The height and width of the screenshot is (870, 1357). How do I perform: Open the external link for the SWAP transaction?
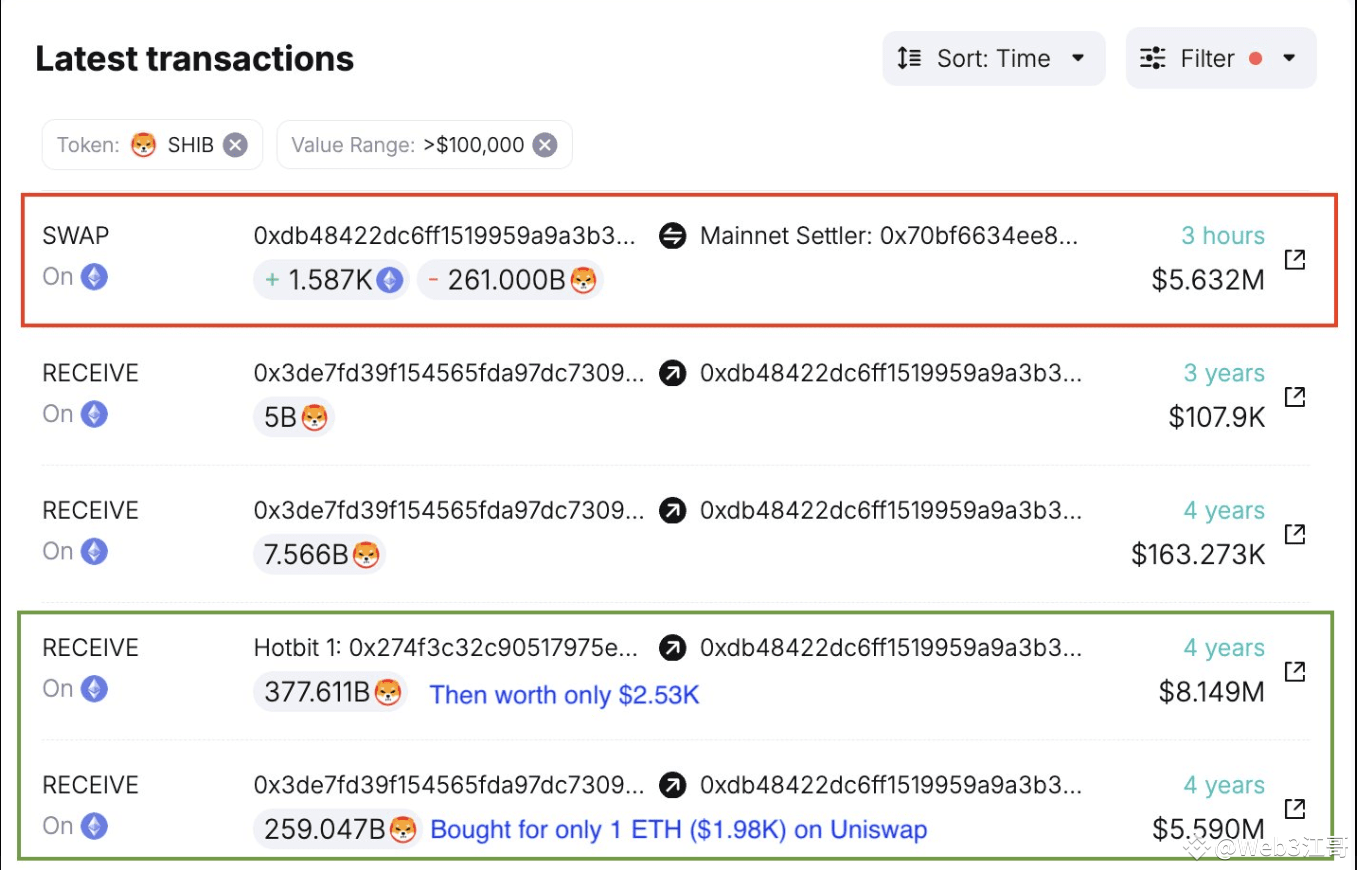click(x=1295, y=258)
